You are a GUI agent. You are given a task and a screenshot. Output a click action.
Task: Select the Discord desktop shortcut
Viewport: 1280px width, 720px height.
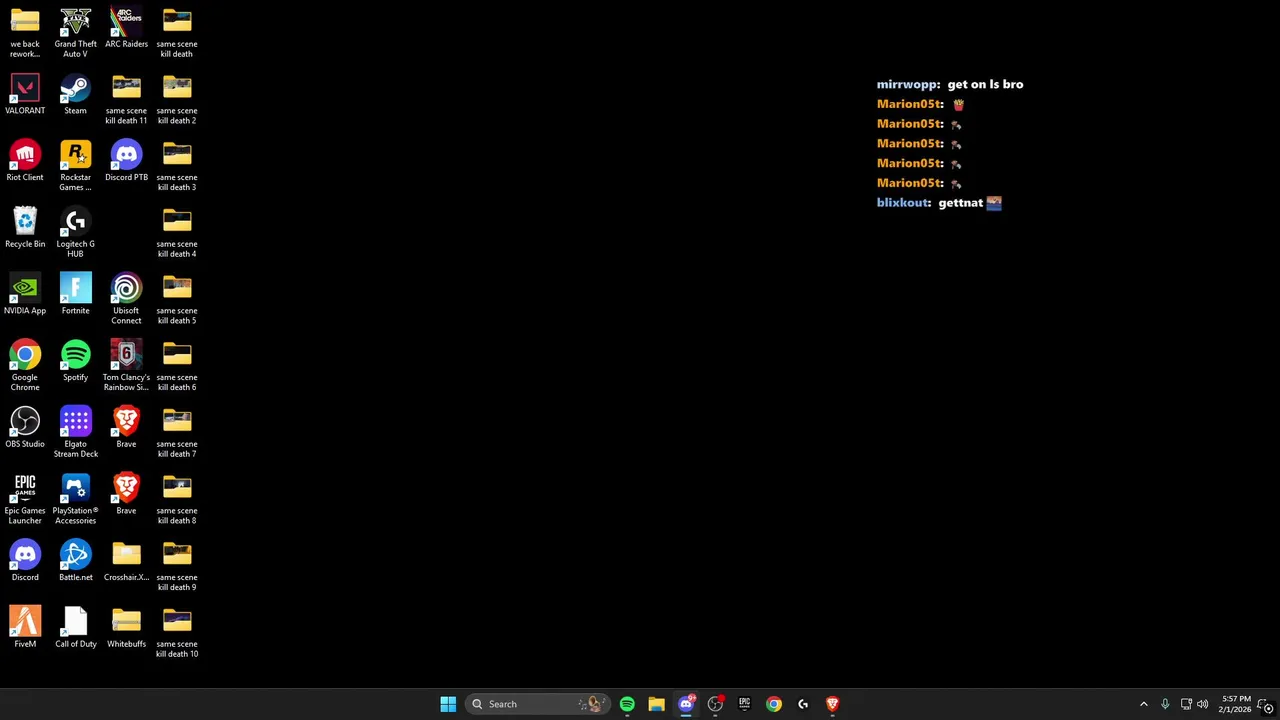point(25,561)
